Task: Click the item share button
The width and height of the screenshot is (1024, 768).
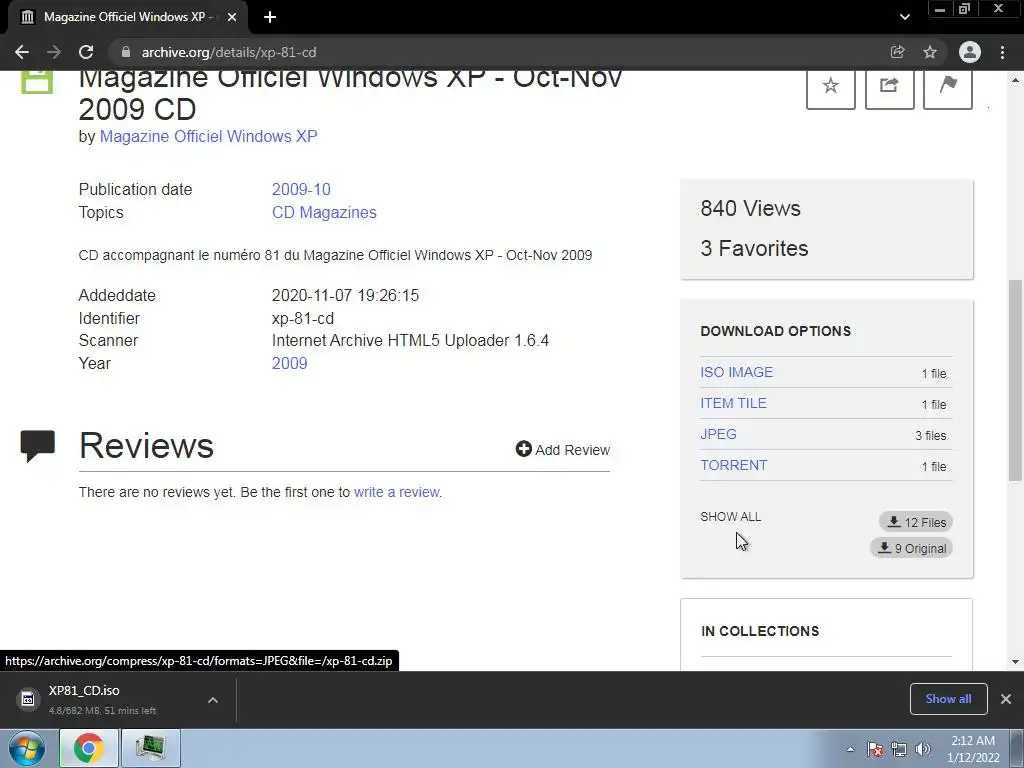Action: pyautogui.click(x=889, y=89)
